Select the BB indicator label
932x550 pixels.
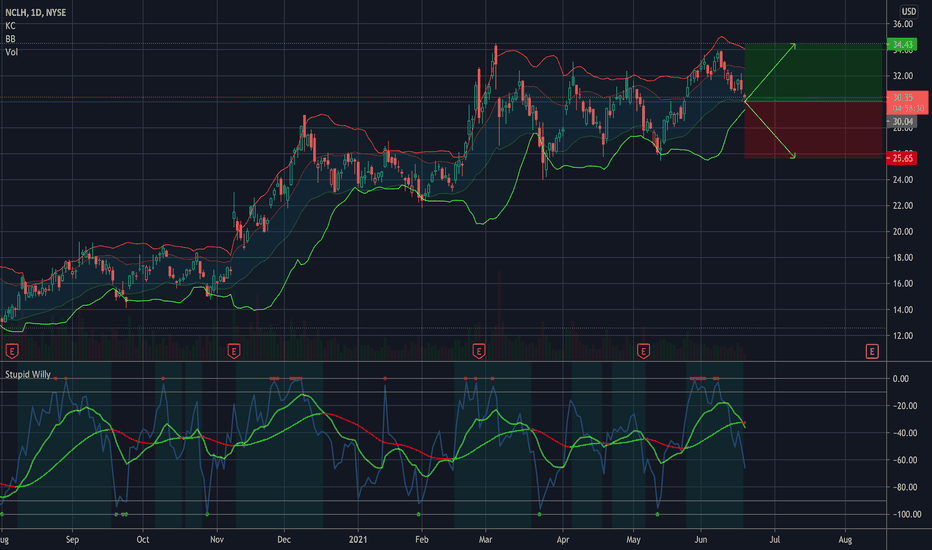(x=10, y=39)
